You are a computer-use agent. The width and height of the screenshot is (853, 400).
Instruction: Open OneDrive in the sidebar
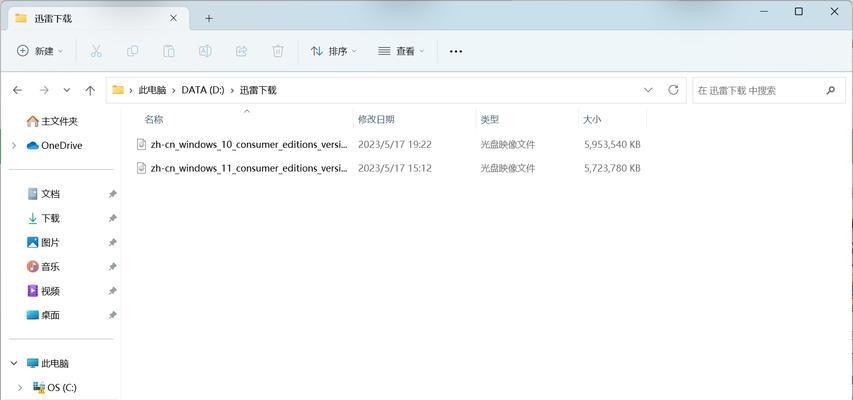point(54,145)
